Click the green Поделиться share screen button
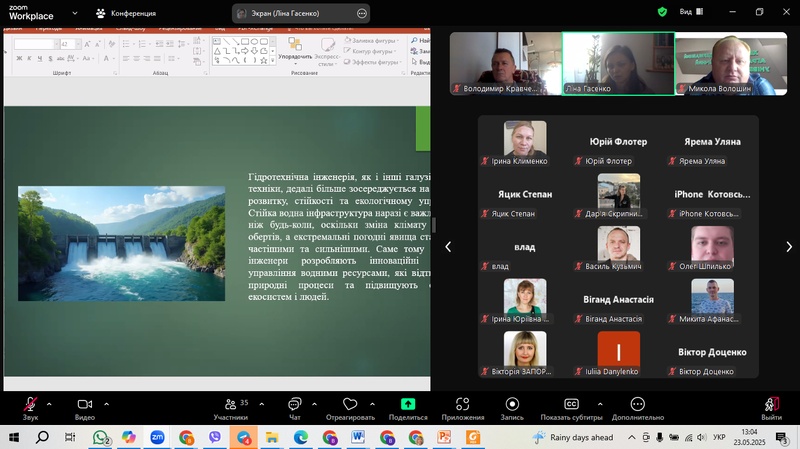800x449 pixels. coord(408,409)
